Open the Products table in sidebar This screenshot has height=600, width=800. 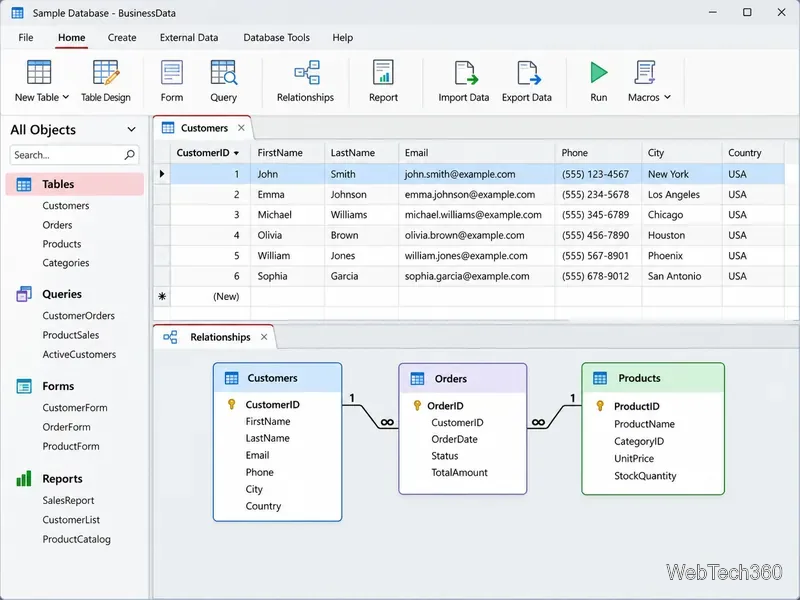62,244
